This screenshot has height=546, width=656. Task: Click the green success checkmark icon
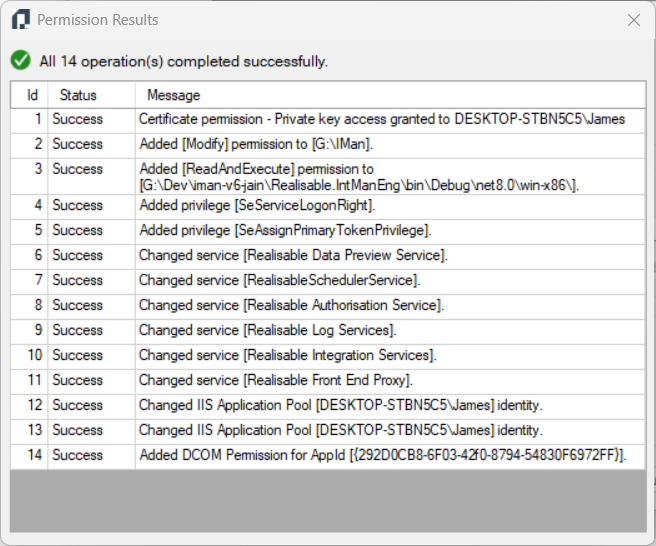tap(20, 61)
